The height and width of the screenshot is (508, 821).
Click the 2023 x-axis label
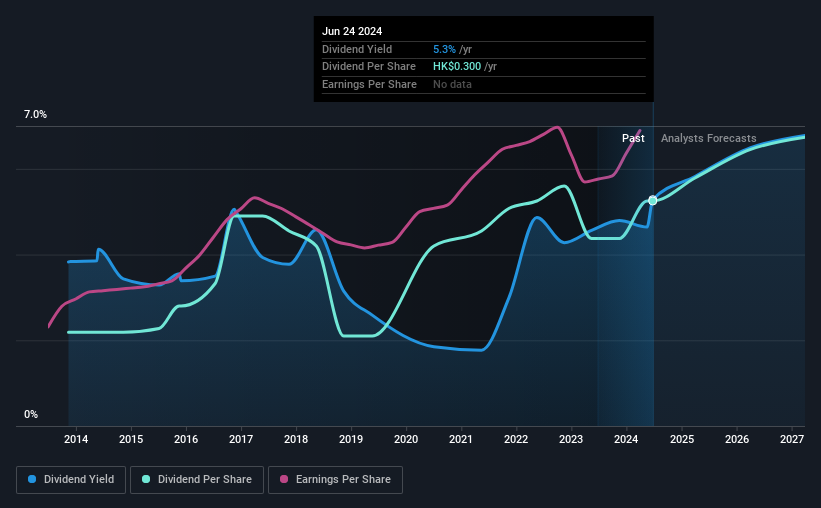[x=571, y=439]
